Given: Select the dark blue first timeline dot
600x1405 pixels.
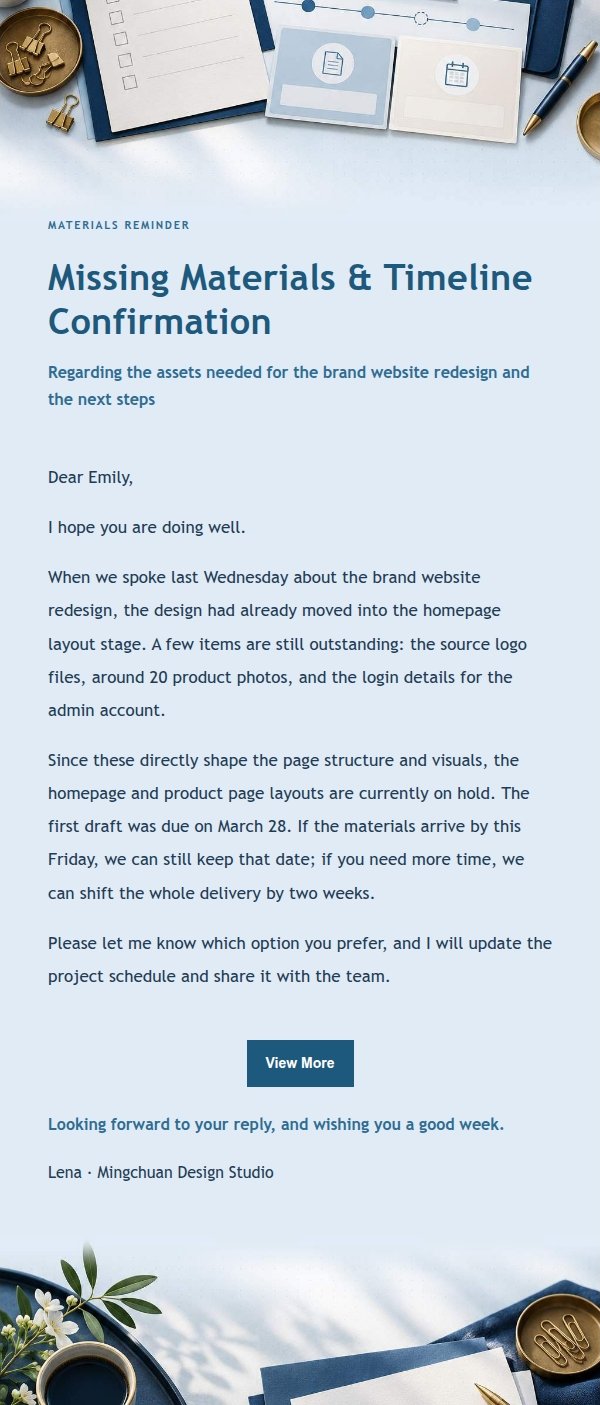Looking at the screenshot, I should pos(308,6).
